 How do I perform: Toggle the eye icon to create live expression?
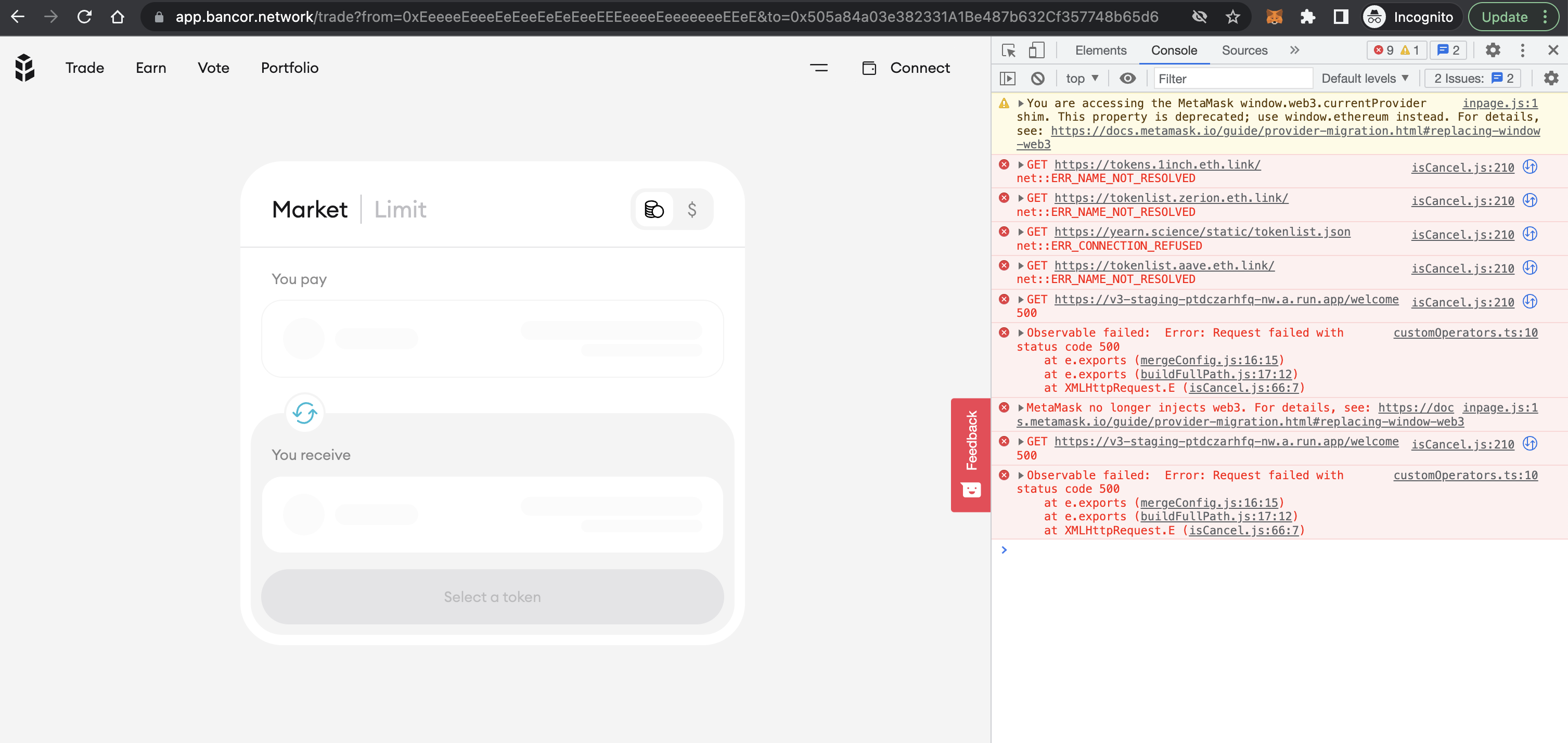[x=1128, y=78]
